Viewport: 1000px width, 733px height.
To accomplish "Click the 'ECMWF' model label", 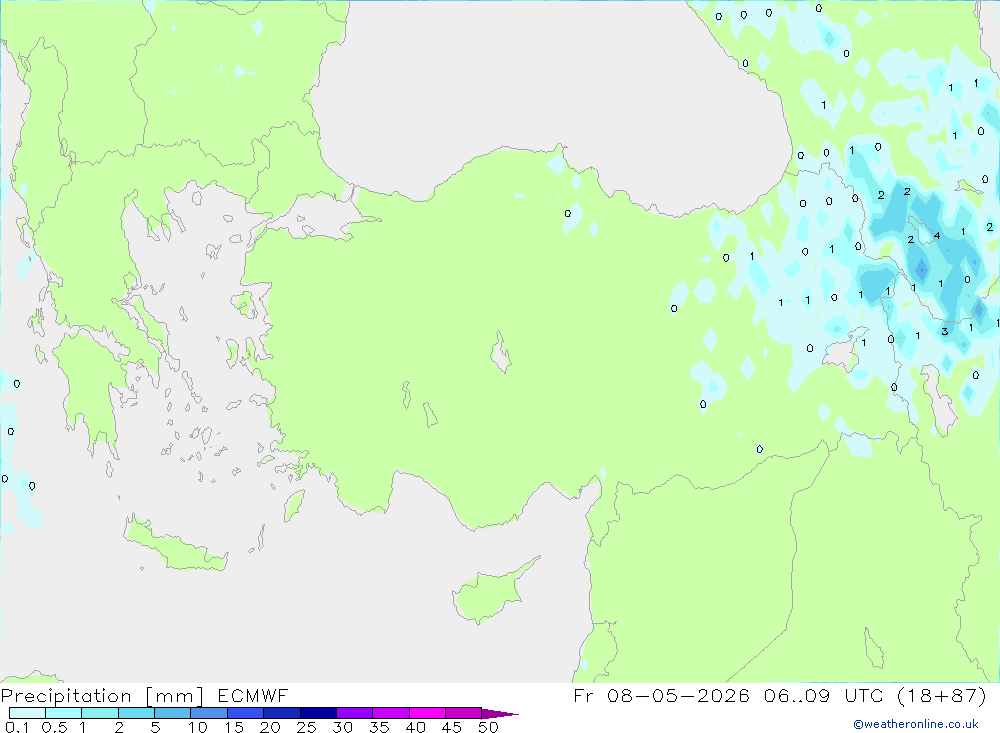I will tap(253, 695).
